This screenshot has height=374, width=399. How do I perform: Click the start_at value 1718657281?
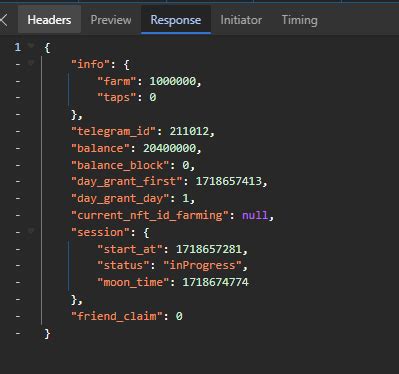point(209,249)
